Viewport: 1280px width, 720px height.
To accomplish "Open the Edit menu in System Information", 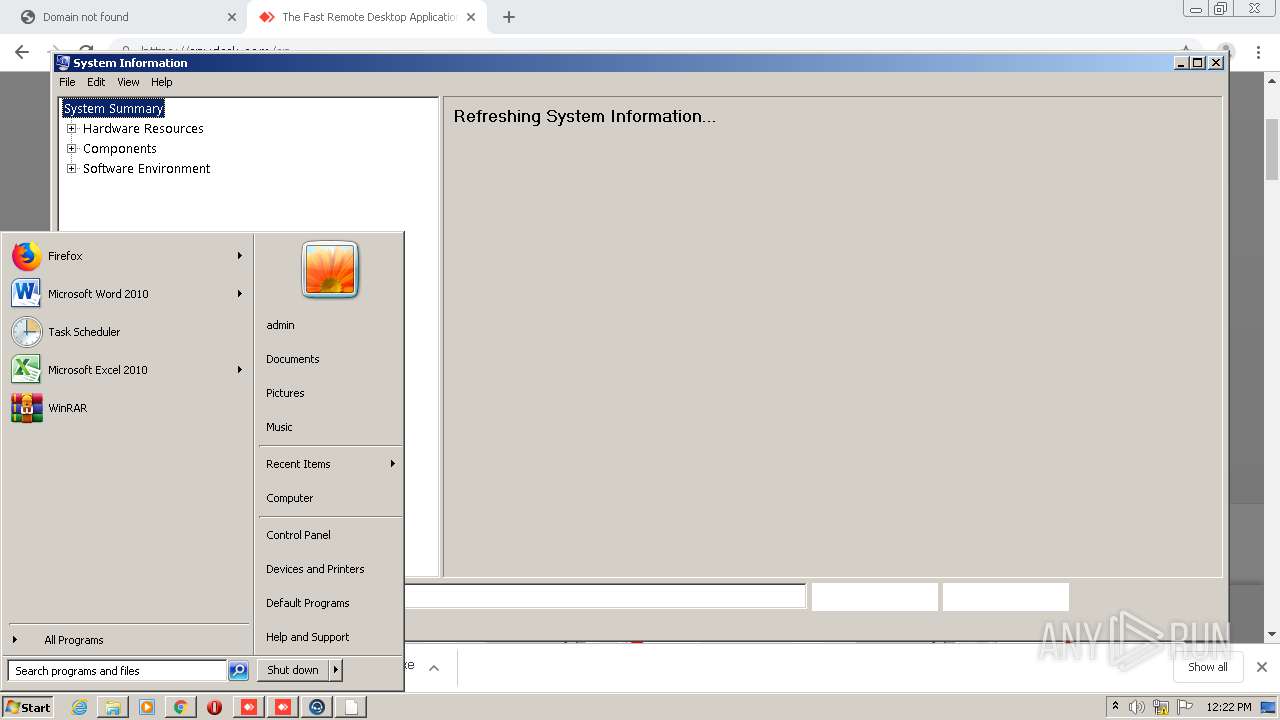I will 96,82.
